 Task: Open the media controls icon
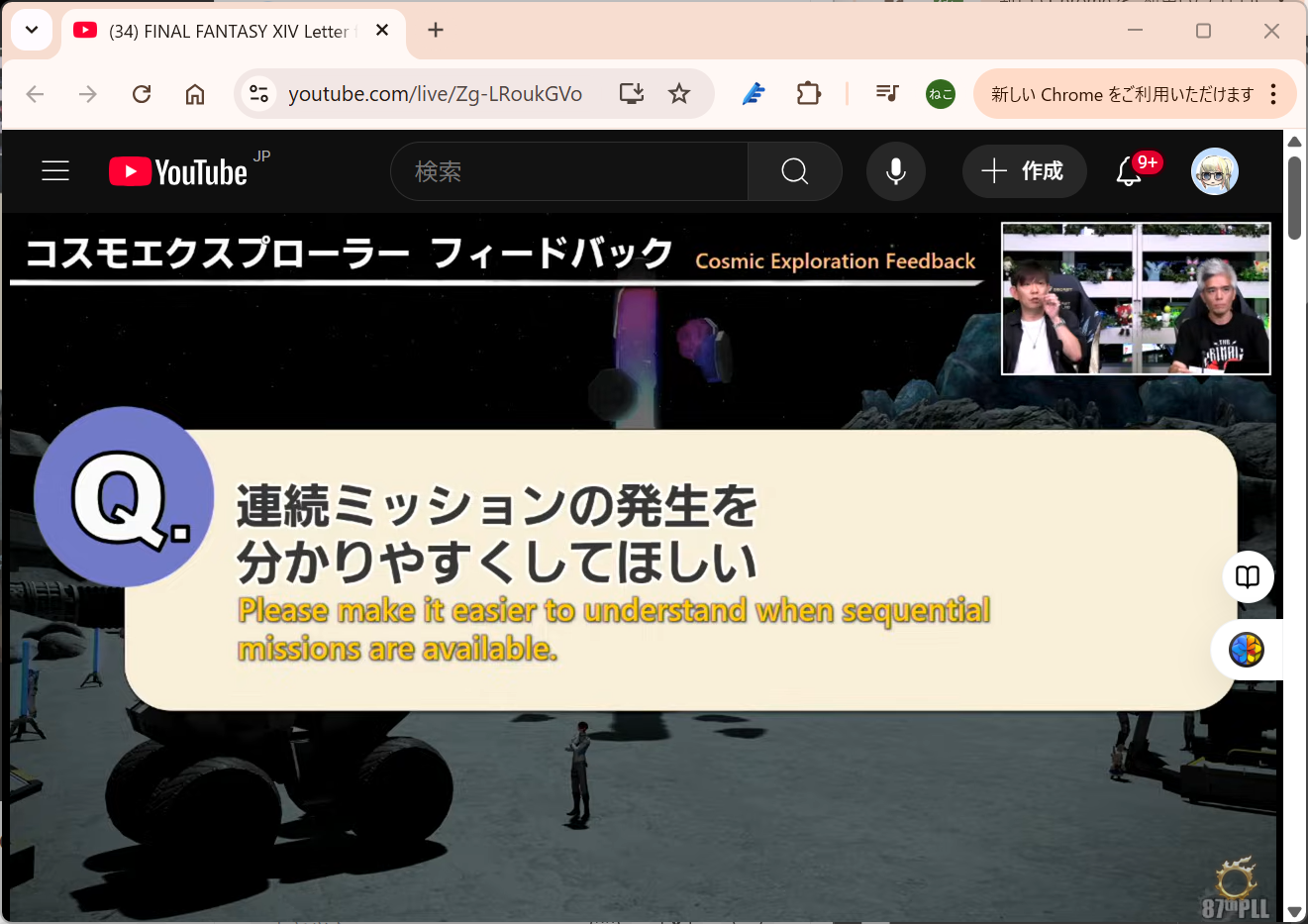tap(887, 94)
